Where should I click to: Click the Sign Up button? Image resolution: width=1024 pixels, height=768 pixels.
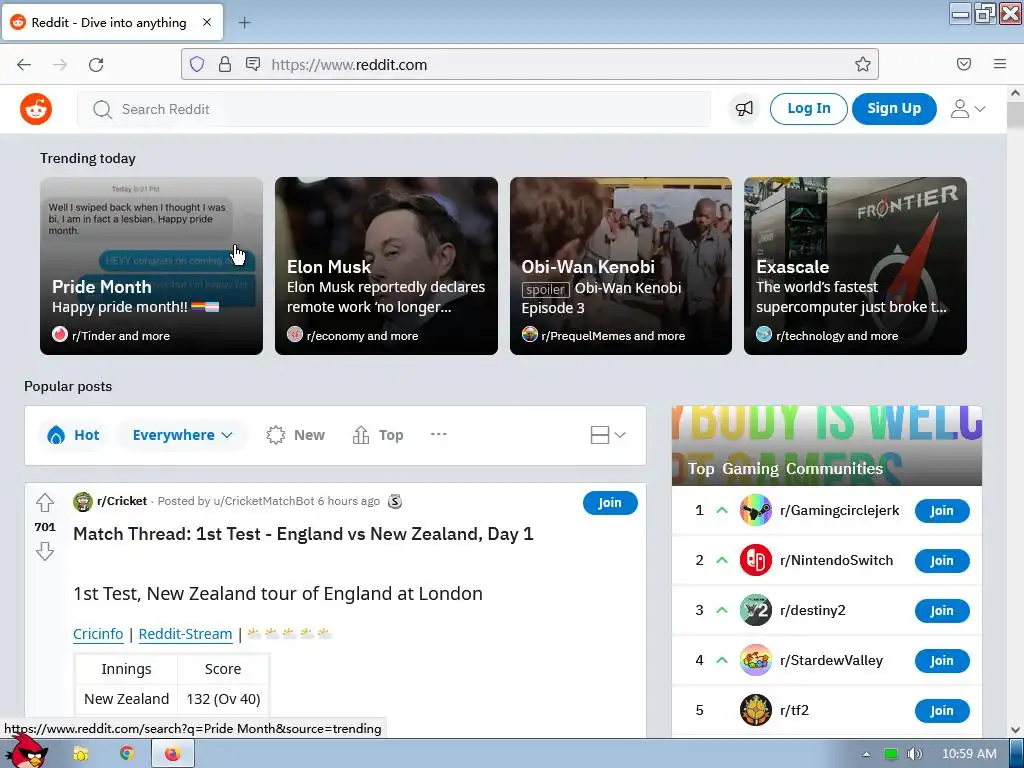tap(894, 108)
